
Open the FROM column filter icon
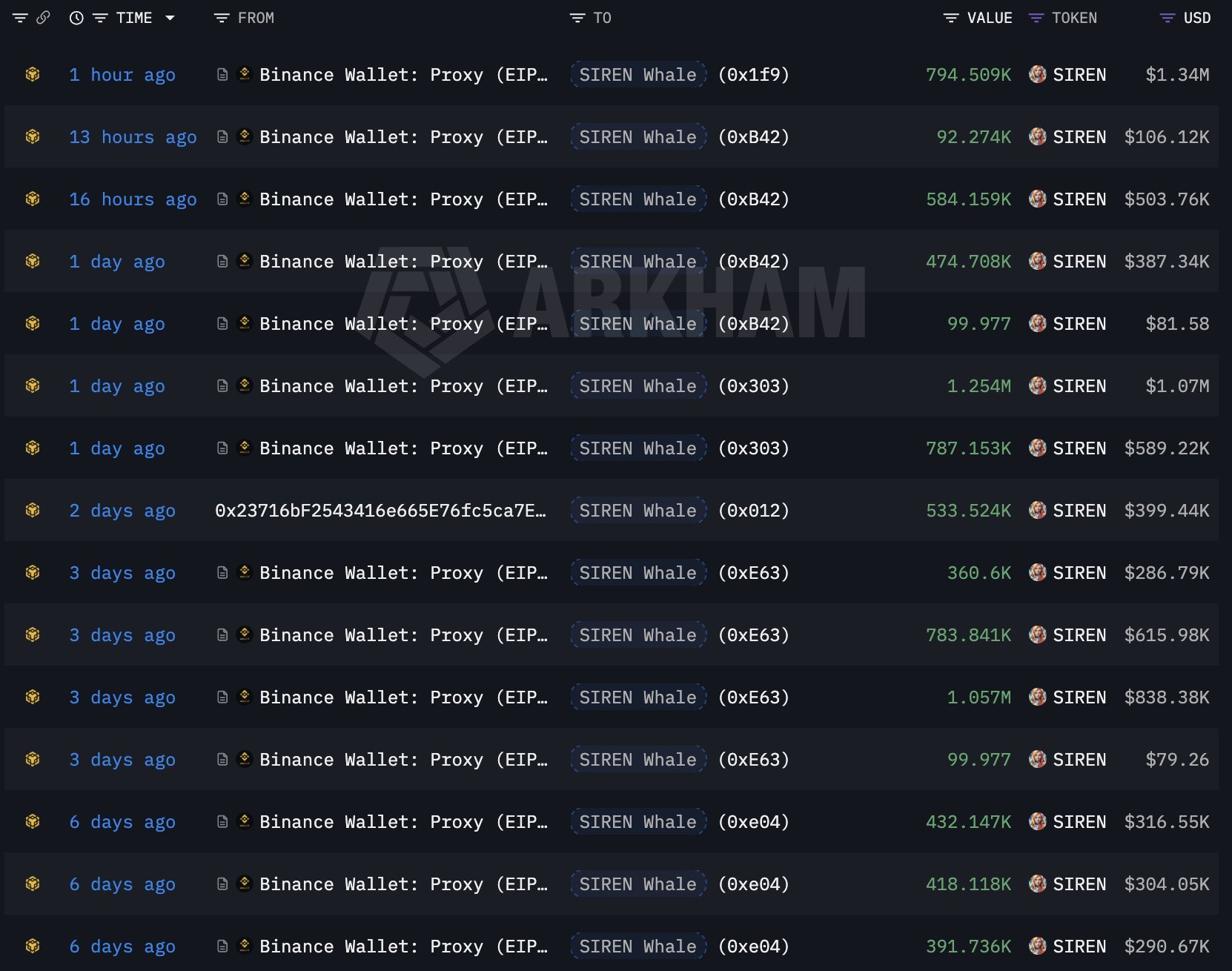[x=221, y=18]
